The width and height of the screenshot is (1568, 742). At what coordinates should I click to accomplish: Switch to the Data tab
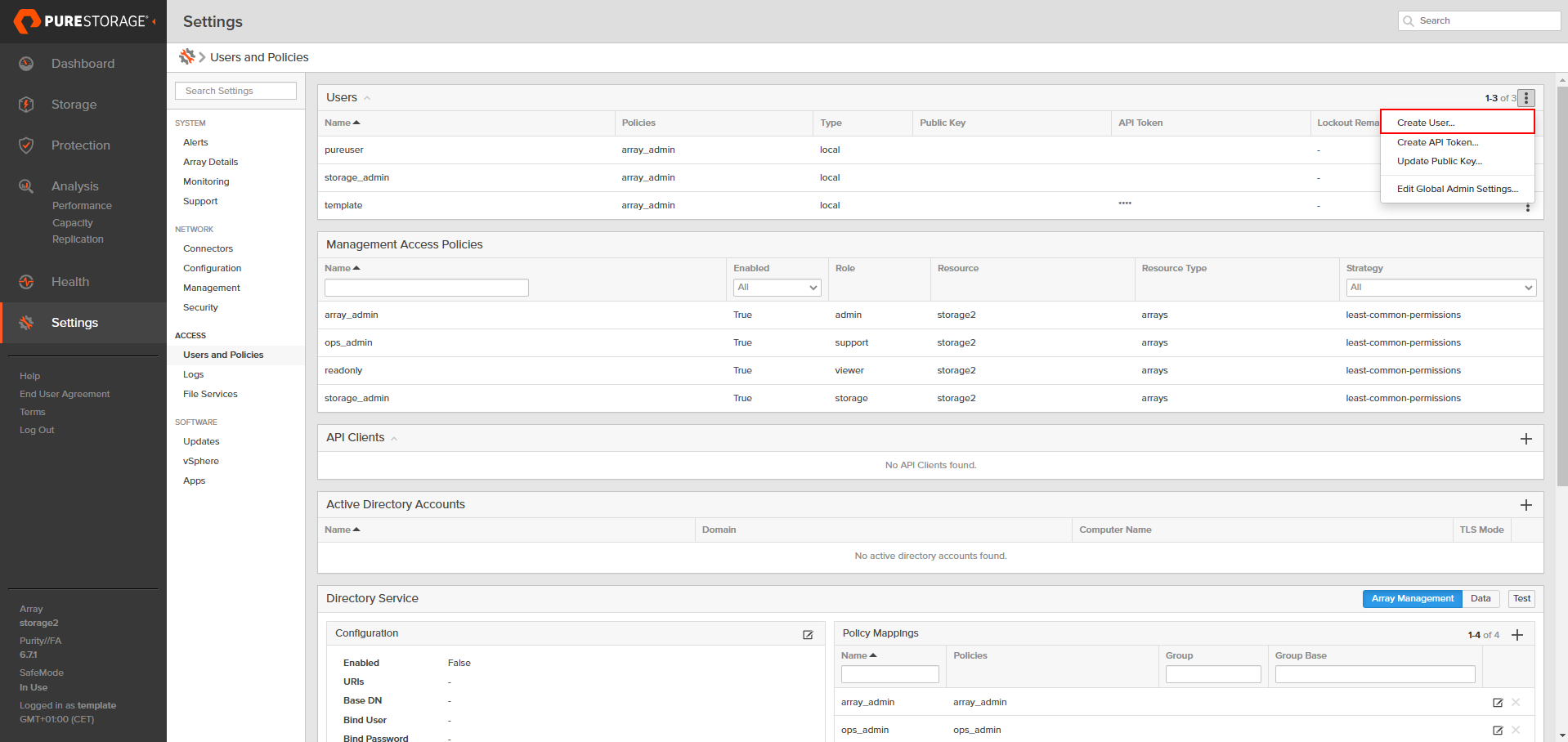(x=1481, y=599)
